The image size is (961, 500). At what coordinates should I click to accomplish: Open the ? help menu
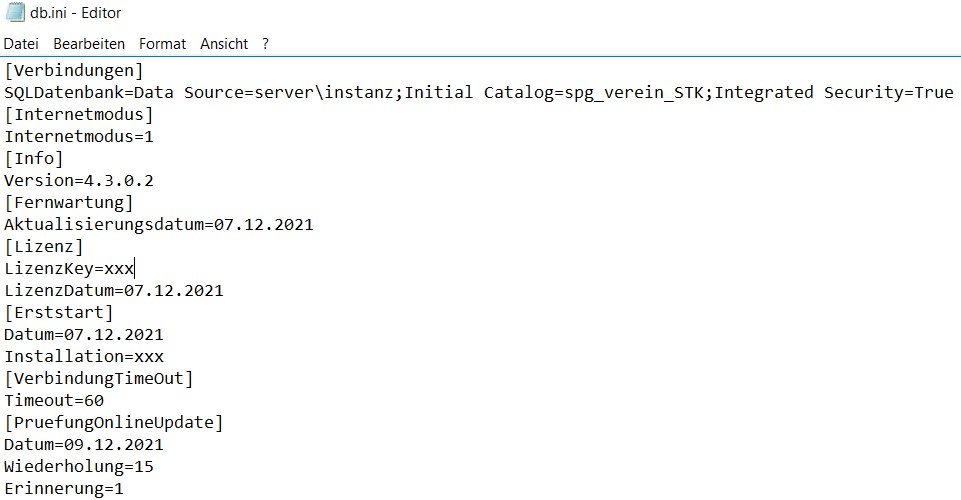pyautogui.click(x=265, y=44)
